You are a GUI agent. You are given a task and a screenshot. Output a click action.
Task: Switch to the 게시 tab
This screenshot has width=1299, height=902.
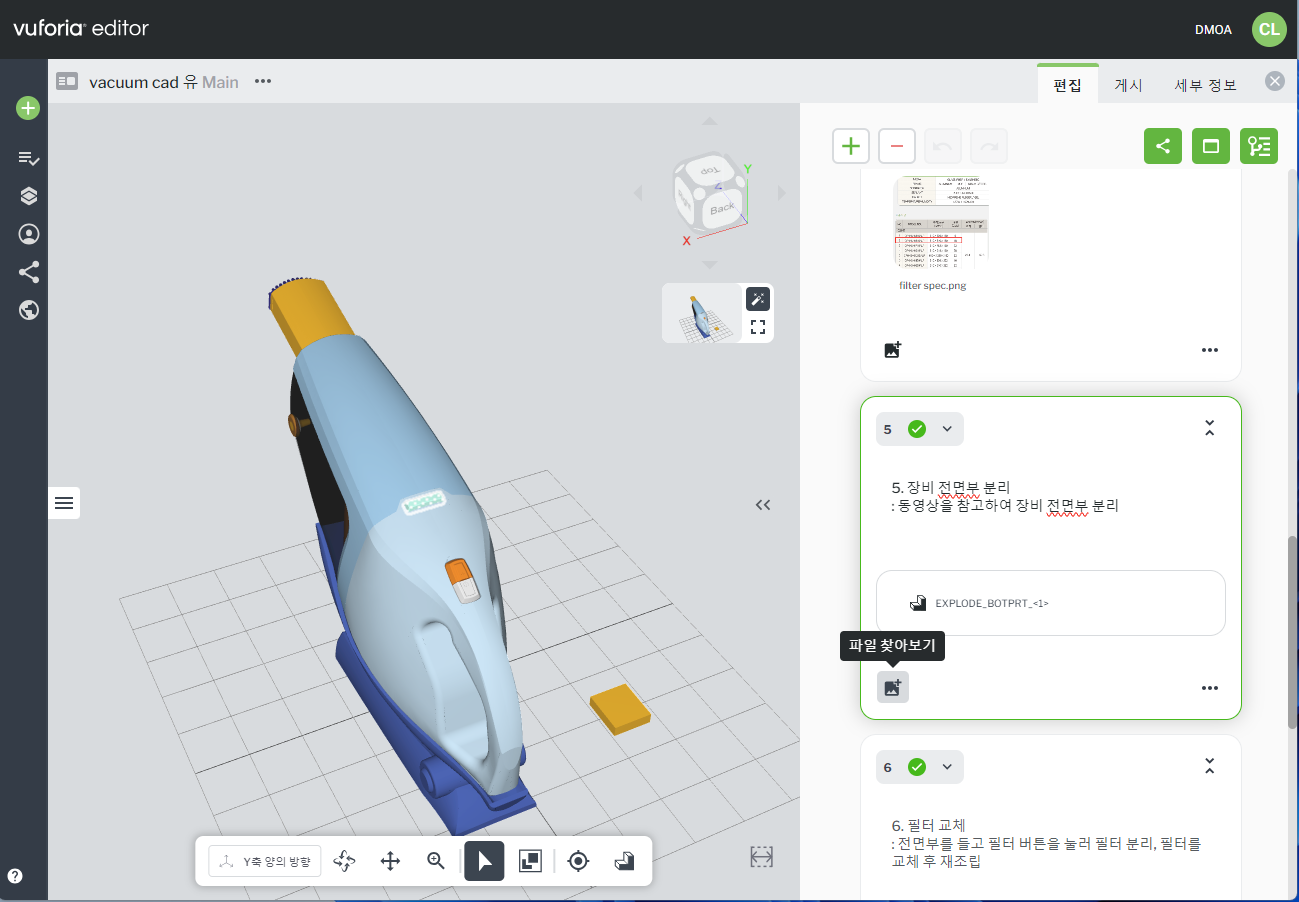pos(1128,85)
